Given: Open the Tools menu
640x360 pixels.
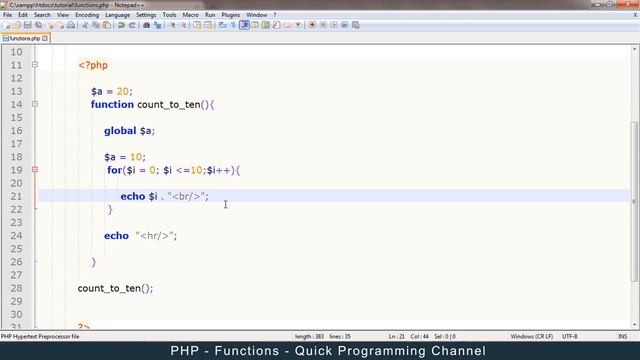Looking at the screenshot, I should click(x=169, y=15).
